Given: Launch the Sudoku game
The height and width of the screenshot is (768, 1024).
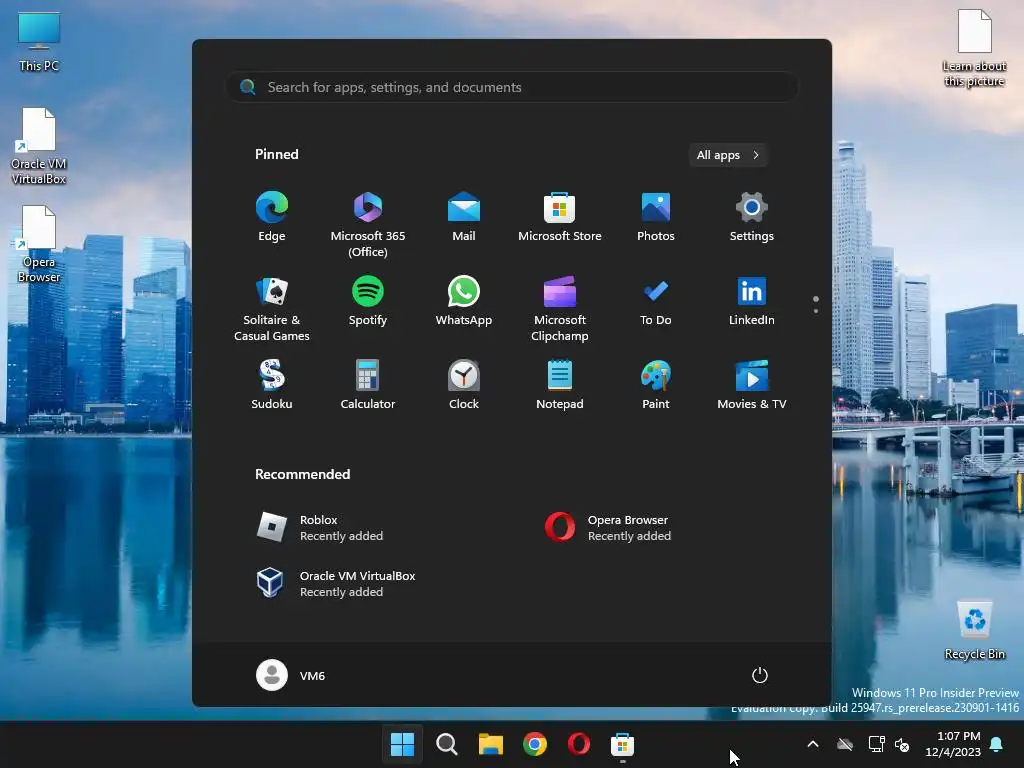Looking at the screenshot, I should (272, 385).
